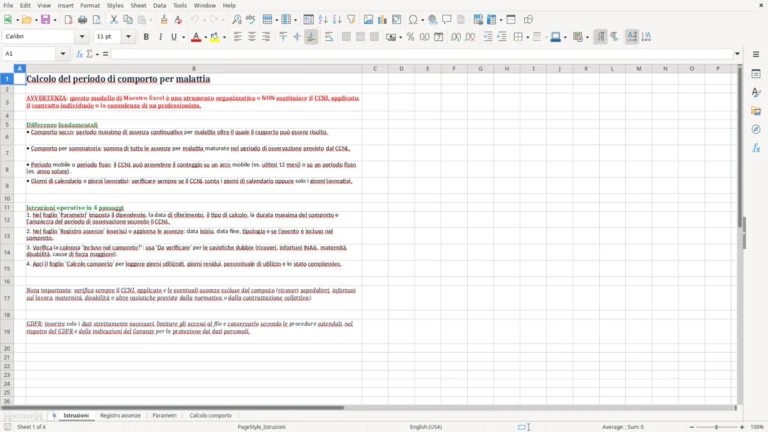This screenshot has height=432, width=768.
Task: Format as percent icon
Action: [410, 37]
